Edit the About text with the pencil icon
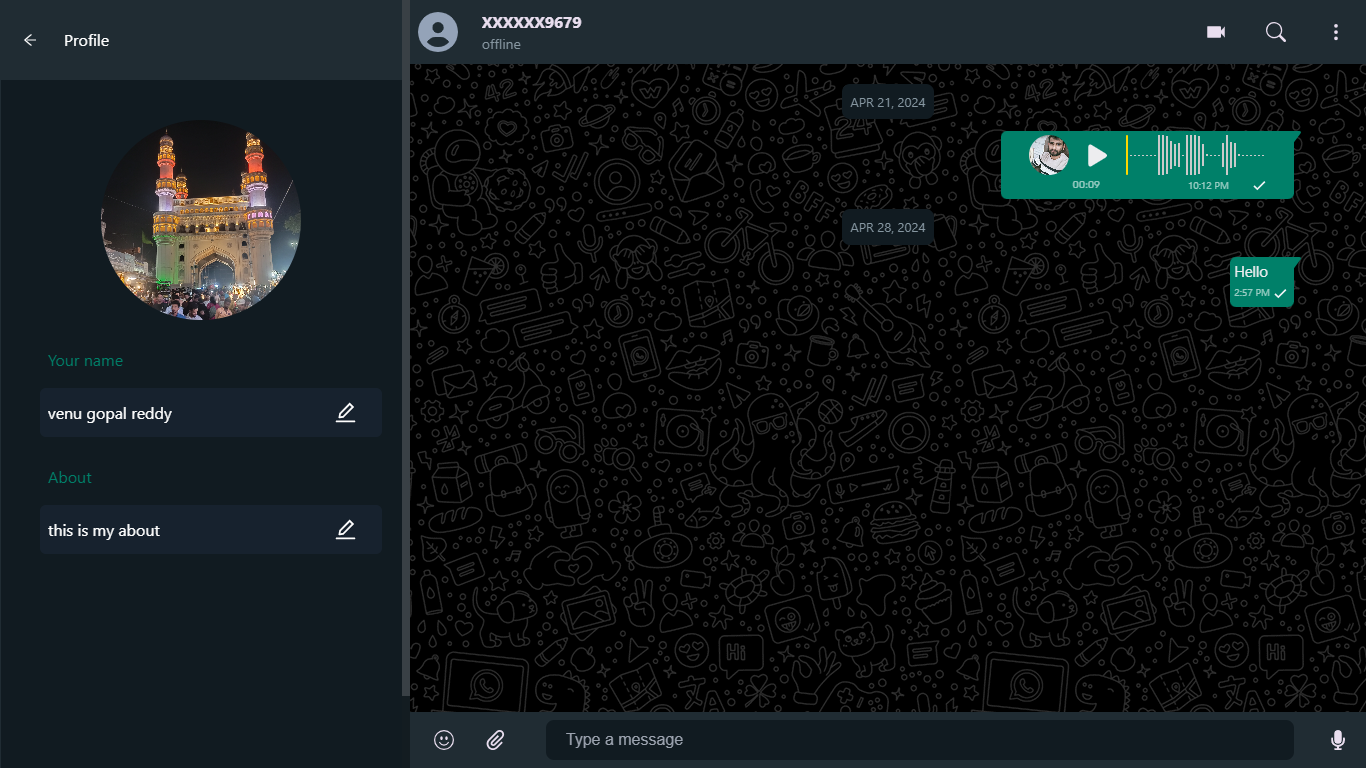Screen dimensions: 1366x768 (345, 529)
